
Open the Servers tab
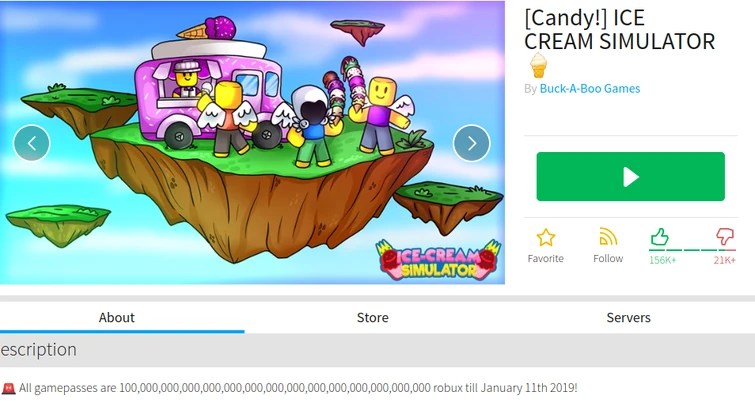628,317
